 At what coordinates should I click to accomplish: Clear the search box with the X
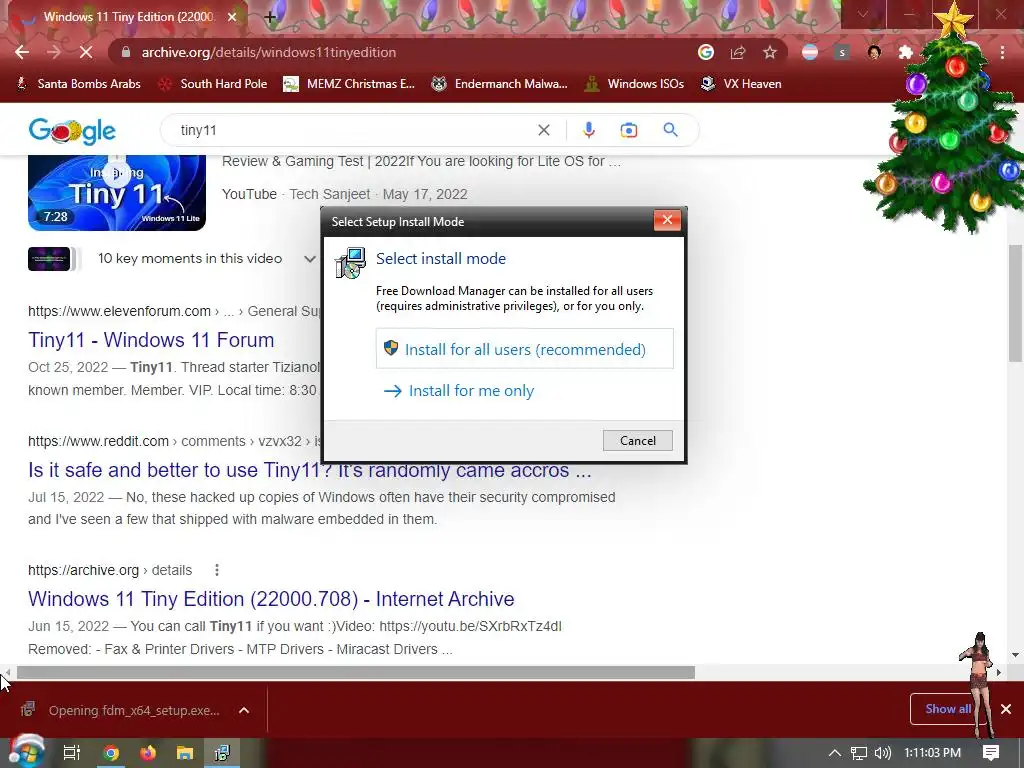pyautogui.click(x=543, y=130)
